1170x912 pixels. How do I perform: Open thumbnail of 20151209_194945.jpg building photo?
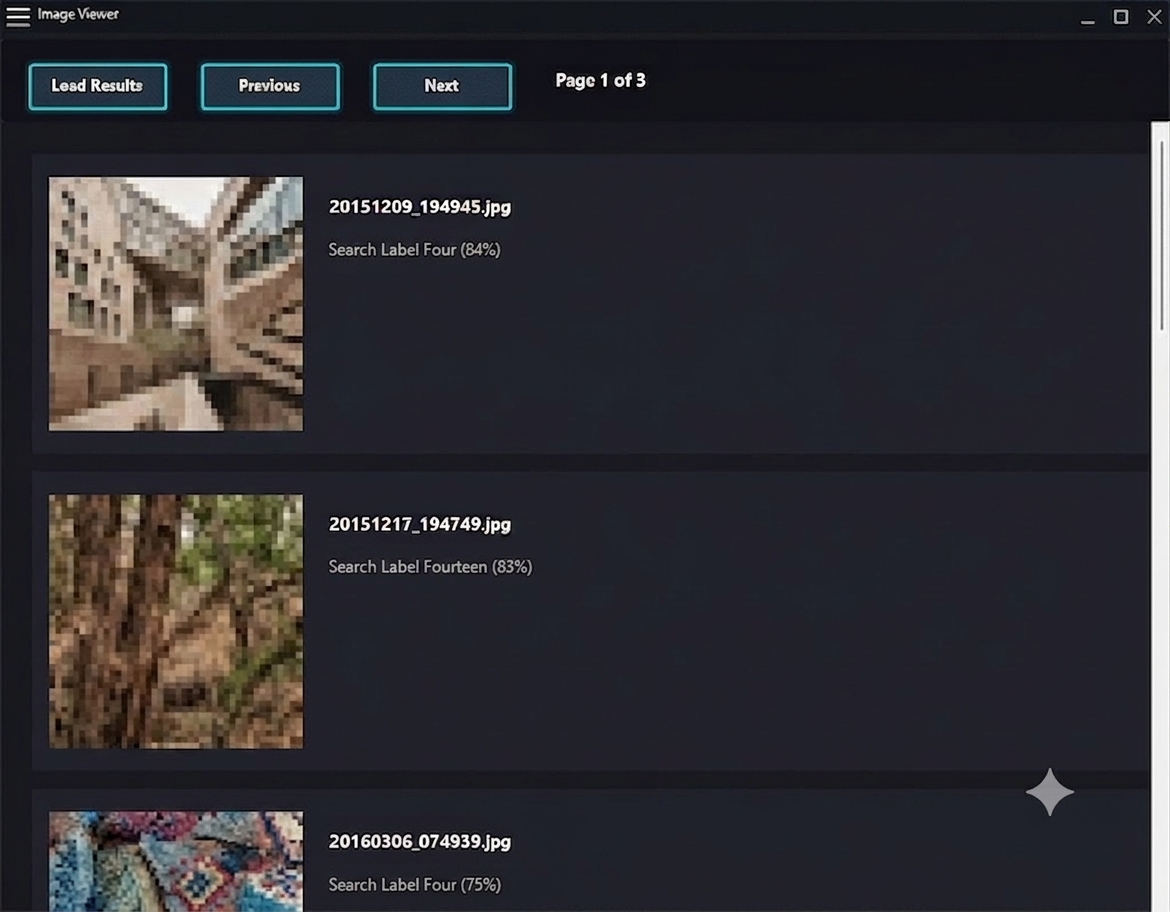tap(176, 304)
